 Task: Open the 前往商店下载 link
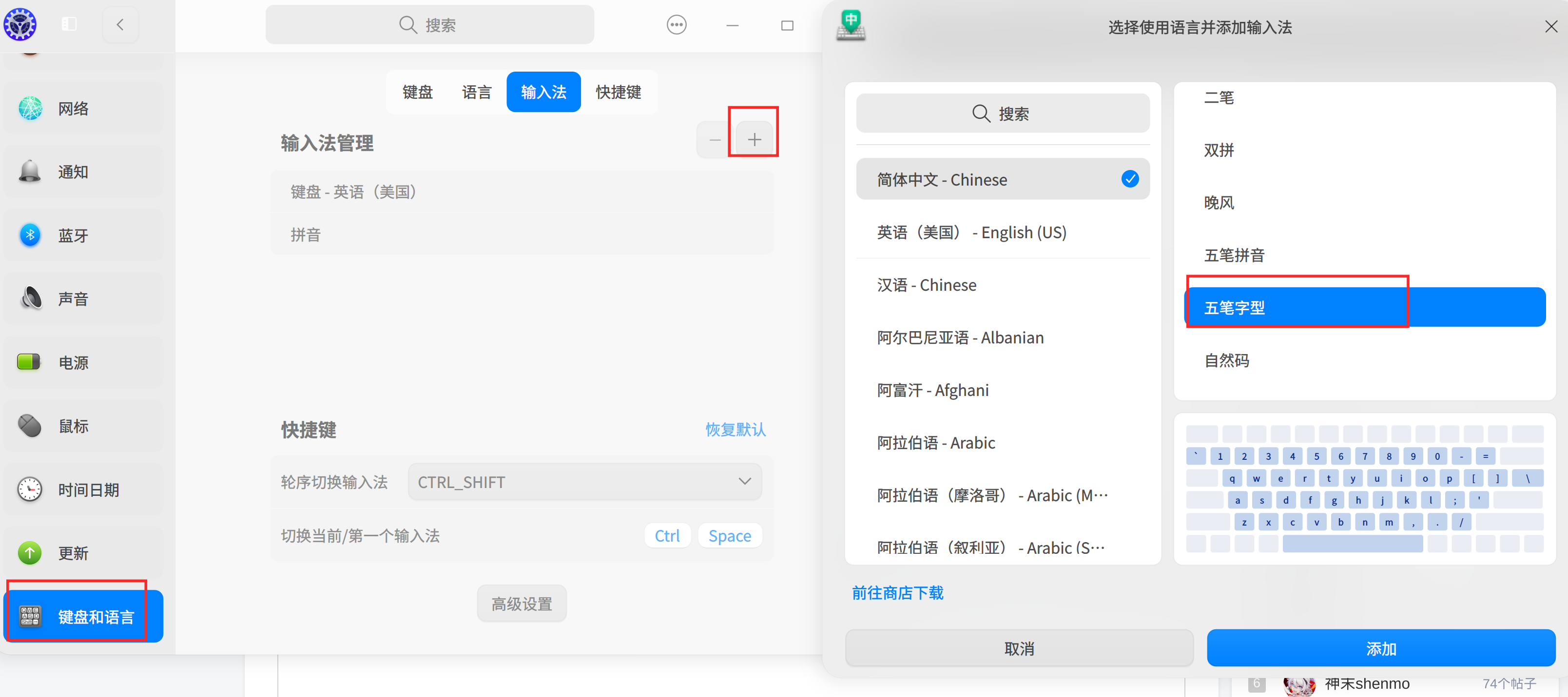click(x=897, y=593)
